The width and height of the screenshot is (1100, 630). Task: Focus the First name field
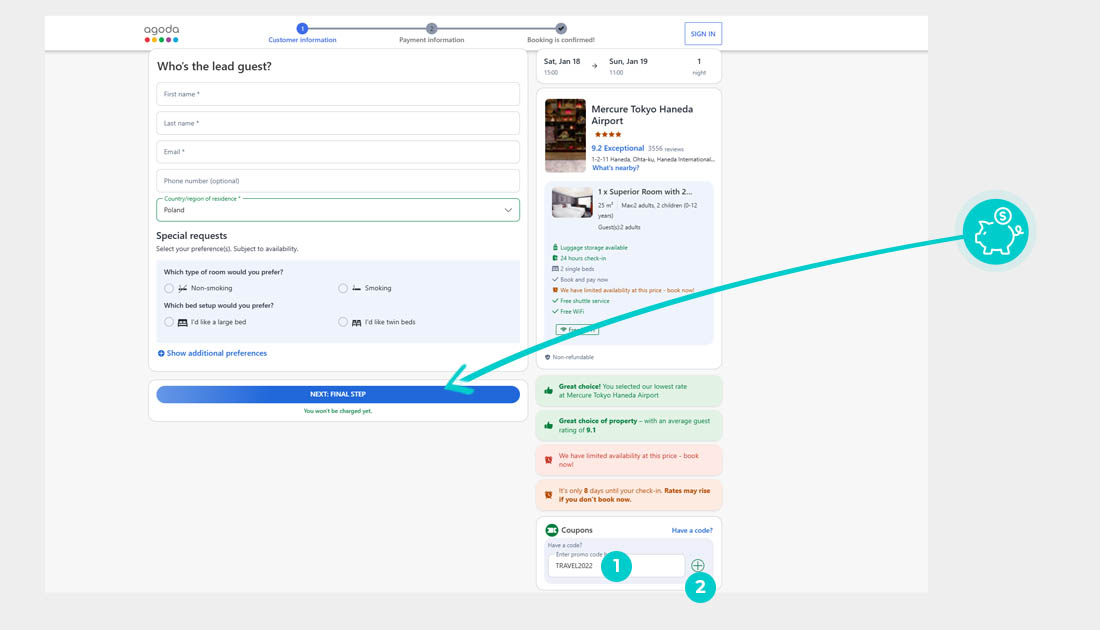[x=338, y=94]
